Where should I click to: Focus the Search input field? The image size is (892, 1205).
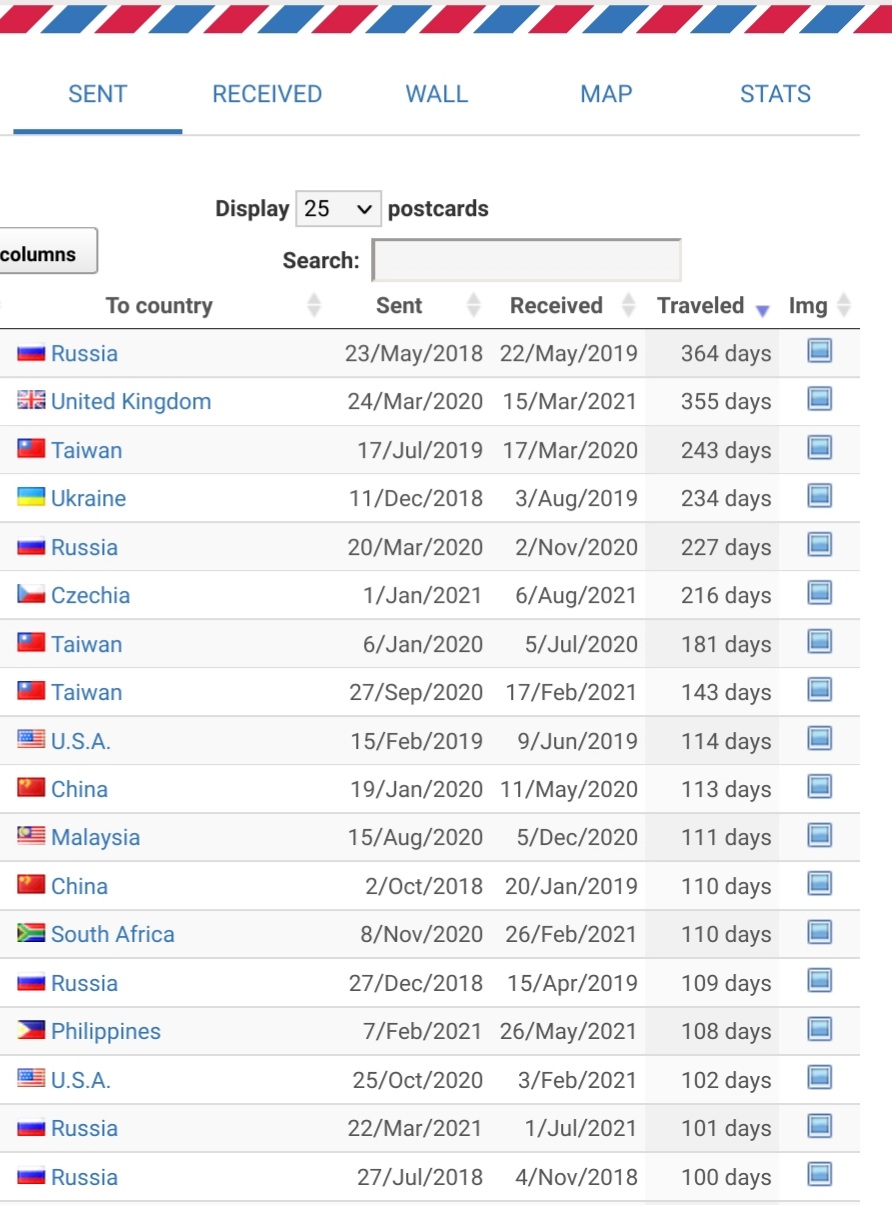527,260
